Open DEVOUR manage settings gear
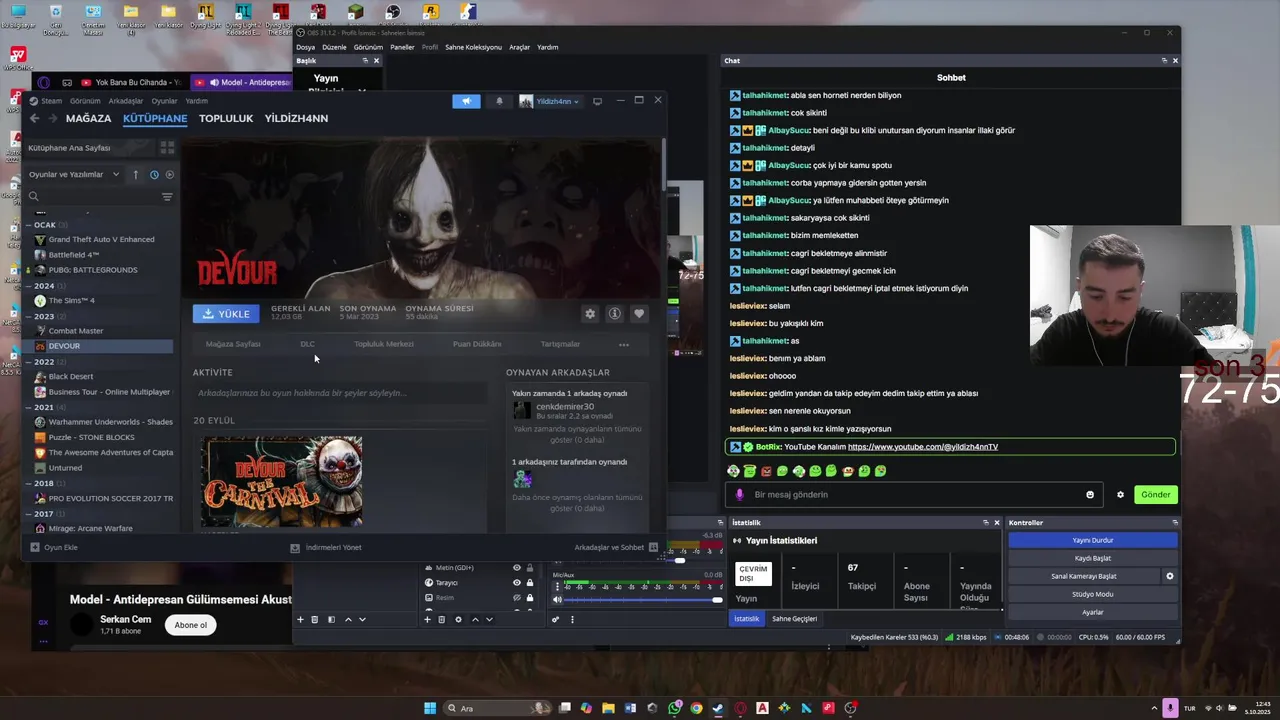The width and height of the screenshot is (1280, 720). tap(590, 314)
